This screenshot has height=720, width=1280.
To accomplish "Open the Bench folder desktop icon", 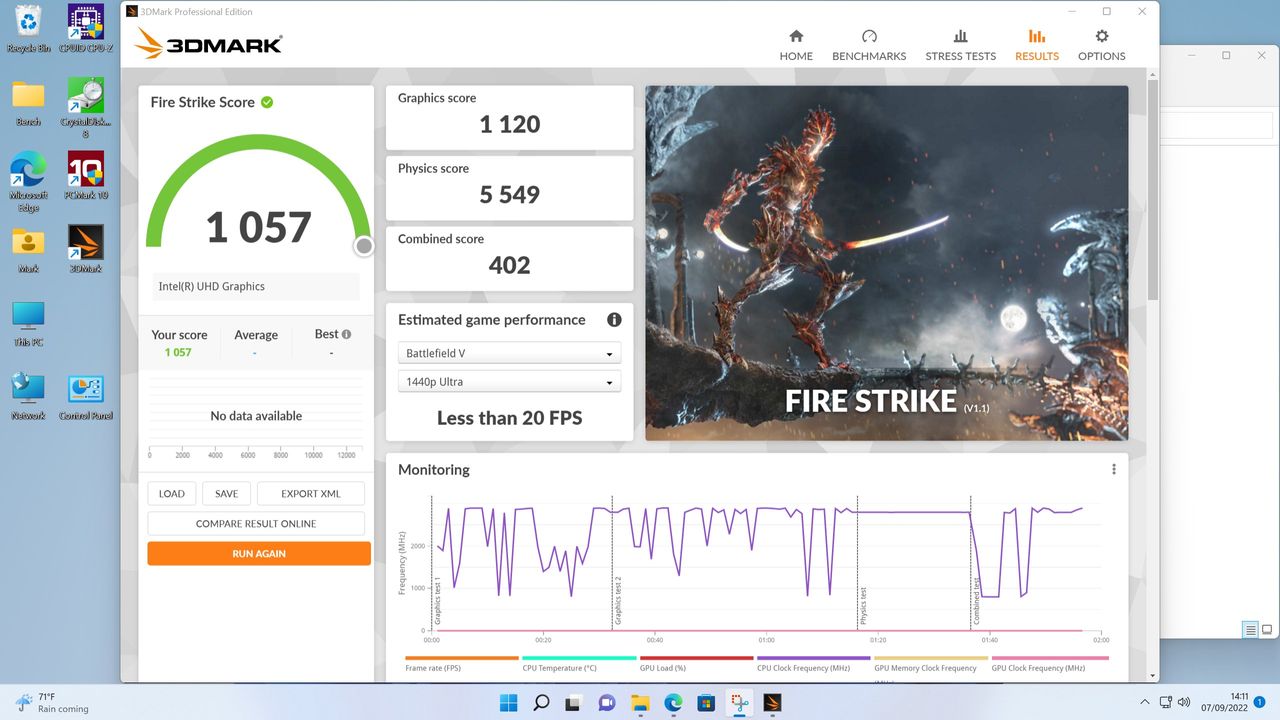I will [29, 102].
